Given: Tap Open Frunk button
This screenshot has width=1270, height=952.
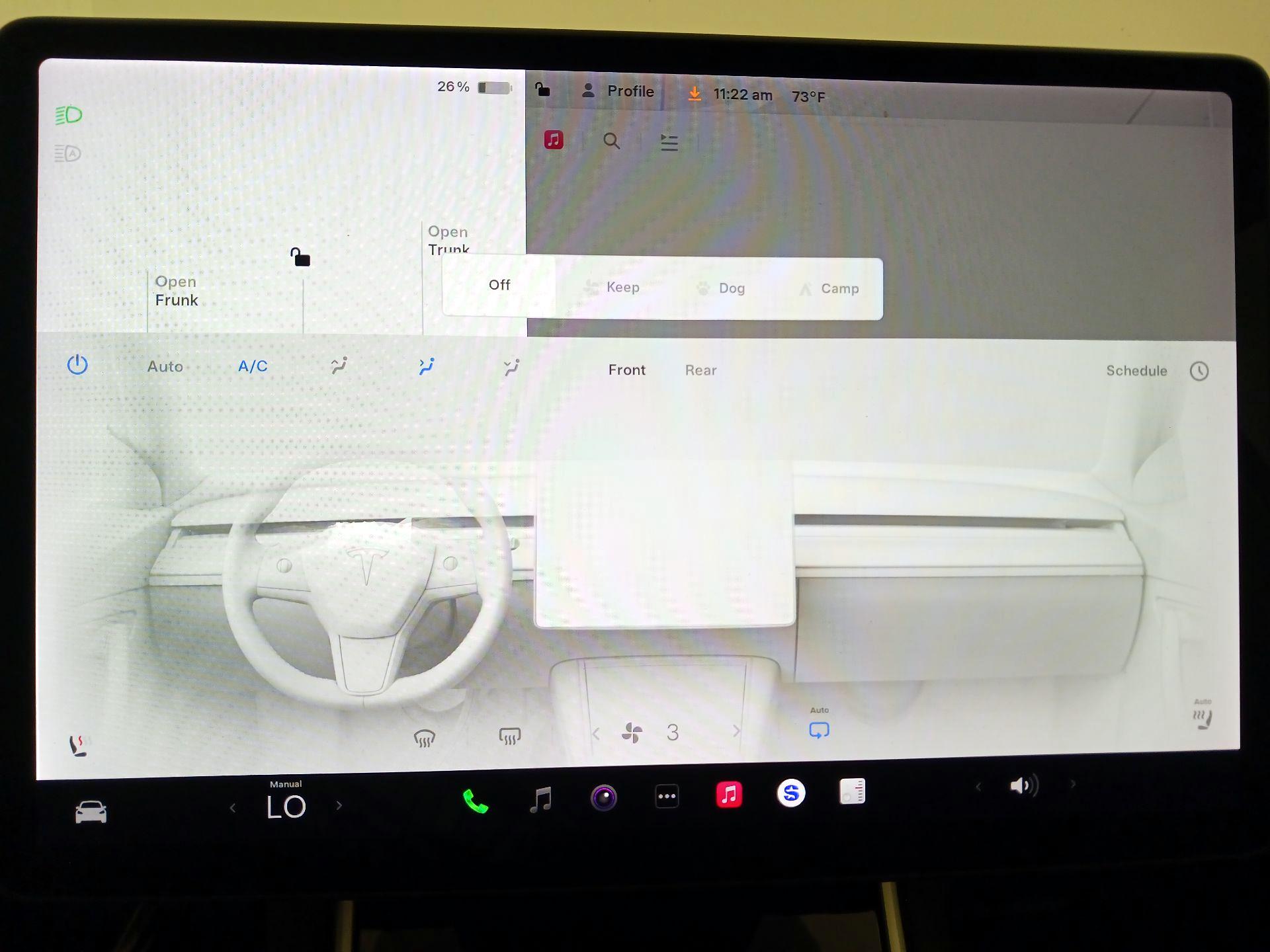Looking at the screenshot, I should click(177, 291).
